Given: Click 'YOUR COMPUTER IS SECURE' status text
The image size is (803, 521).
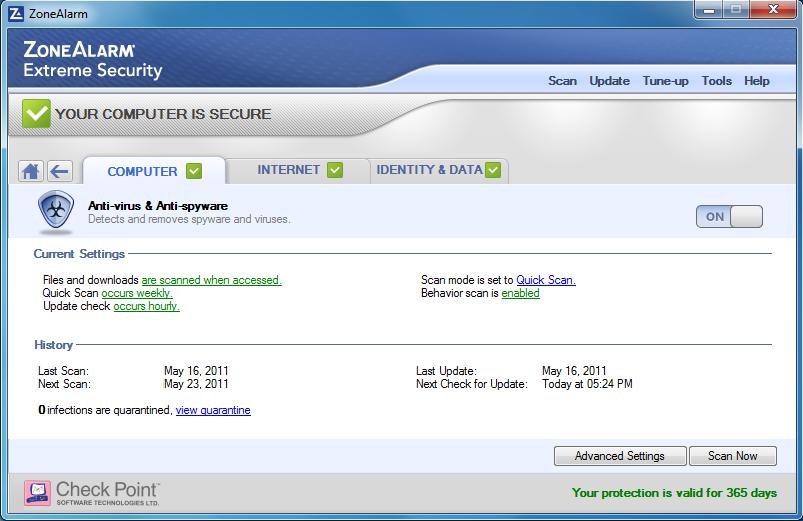Looking at the screenshot, I should pyautogui.click(x=163, y=114).
